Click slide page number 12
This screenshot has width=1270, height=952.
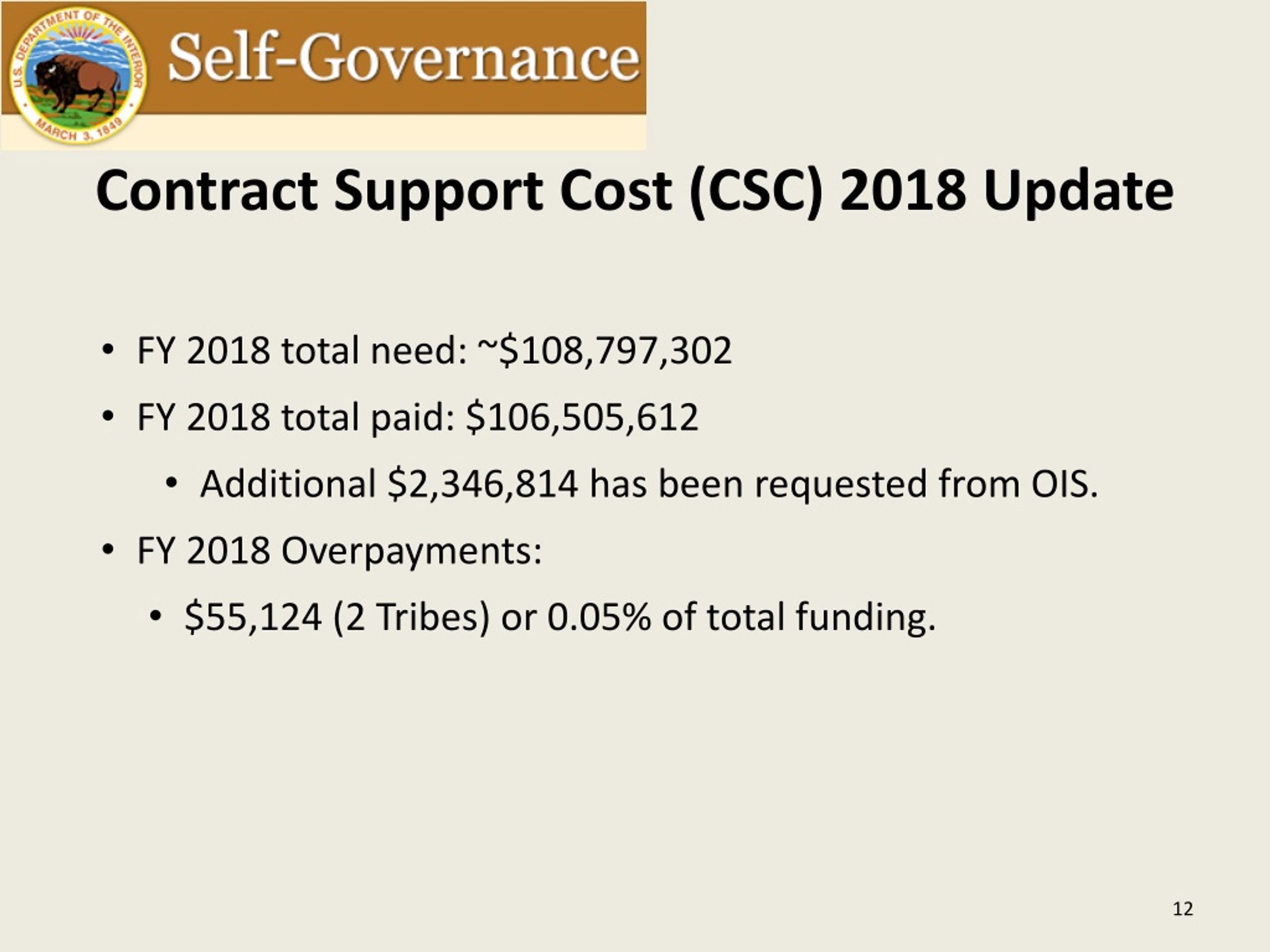tap(1183, 909)
